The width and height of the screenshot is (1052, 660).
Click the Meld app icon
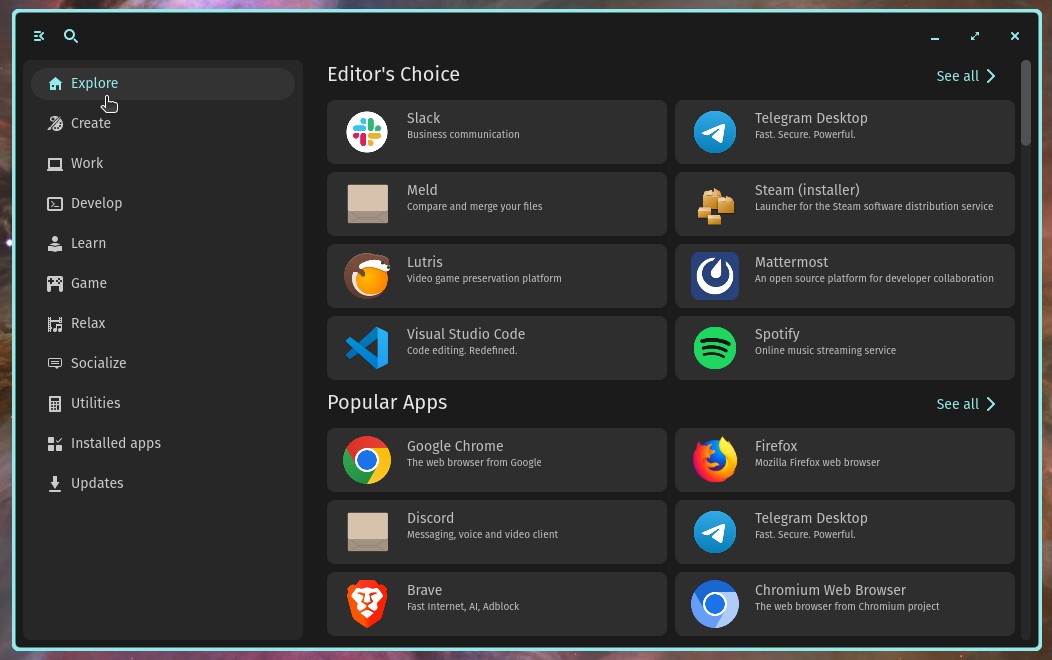(x=368, y=204)
